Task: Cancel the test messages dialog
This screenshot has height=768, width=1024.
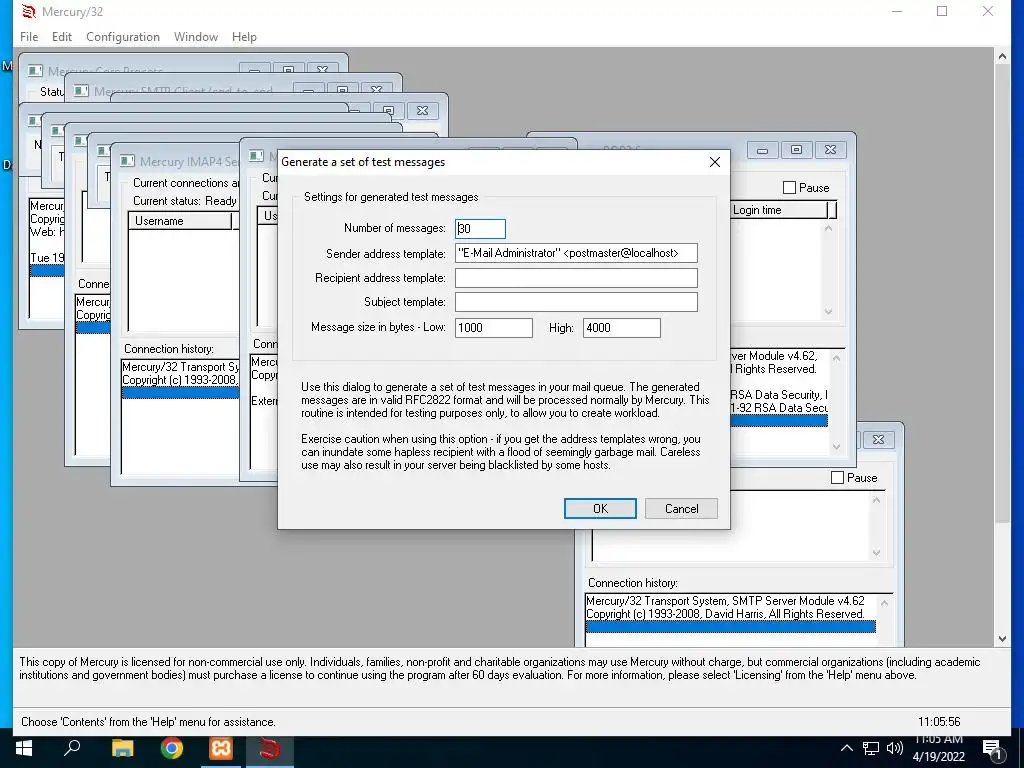Action: coord(681,509)
